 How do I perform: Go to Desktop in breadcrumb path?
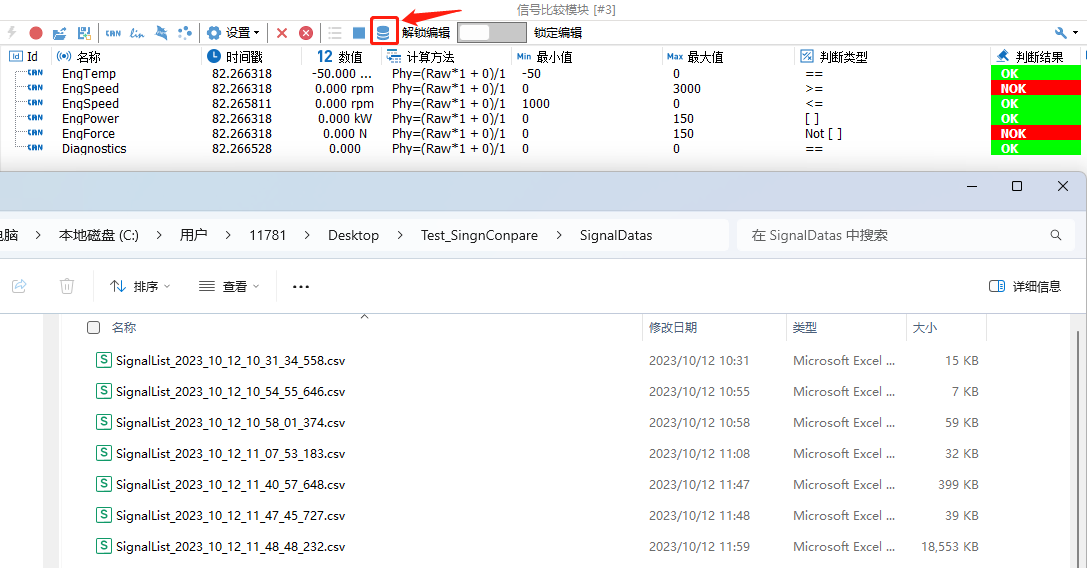pyautogui.click(x=354, y=235)
